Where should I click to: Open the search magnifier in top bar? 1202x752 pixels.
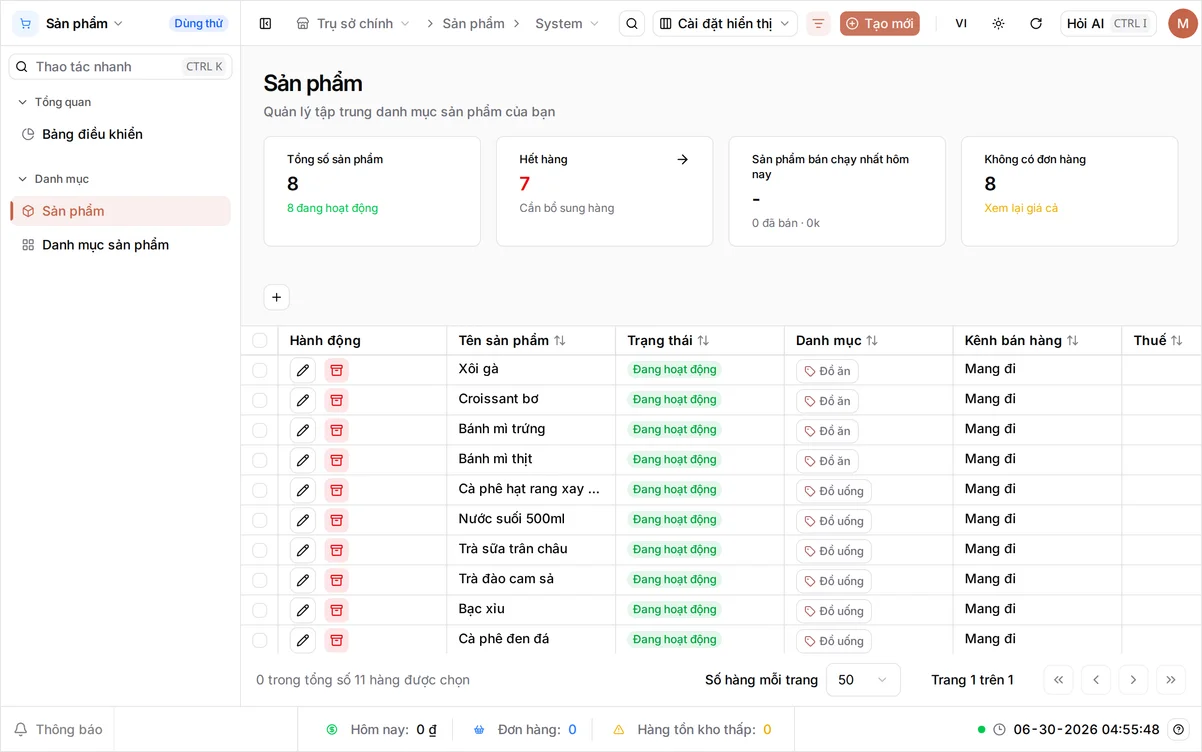pos(631,23)
